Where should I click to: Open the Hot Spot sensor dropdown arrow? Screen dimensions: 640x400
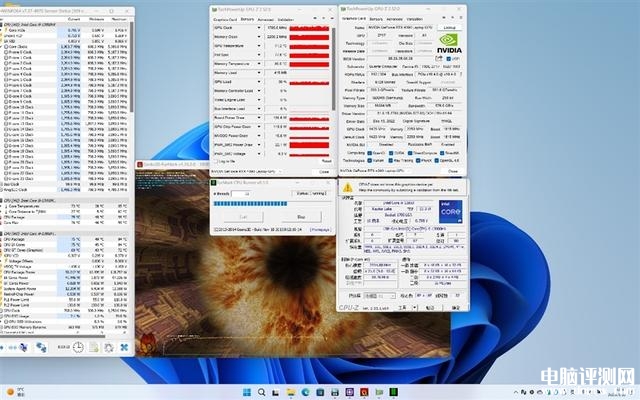coord(259,55)
